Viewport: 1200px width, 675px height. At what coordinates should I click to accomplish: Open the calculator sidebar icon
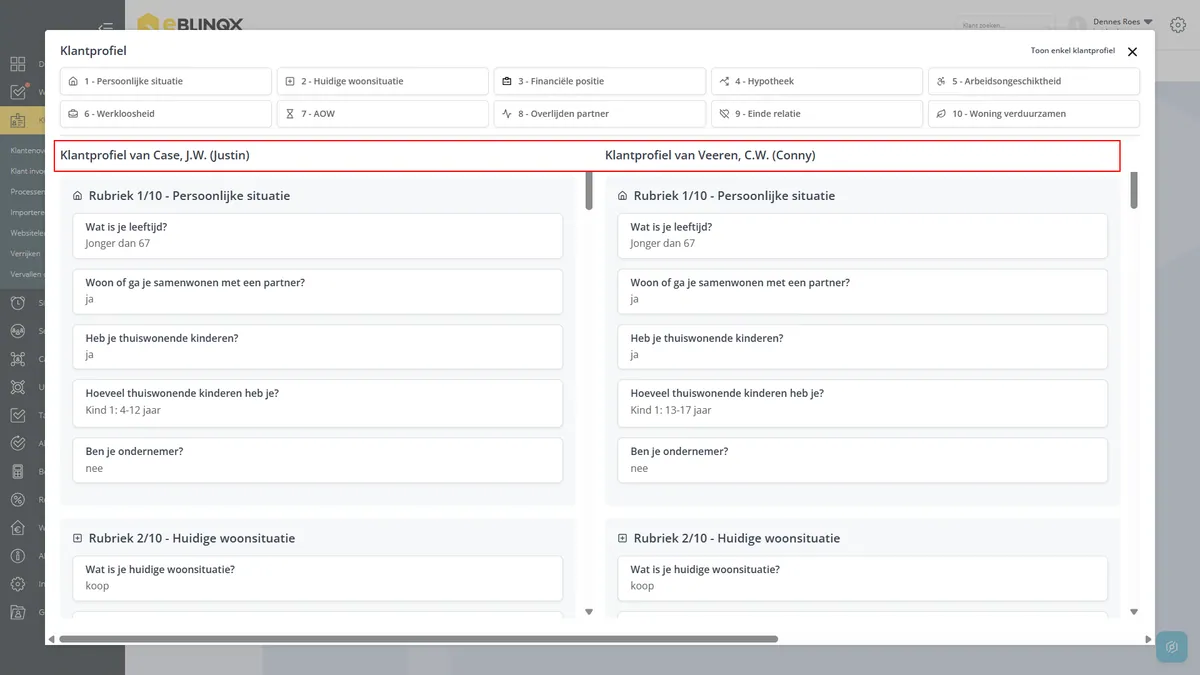[18, 471]
